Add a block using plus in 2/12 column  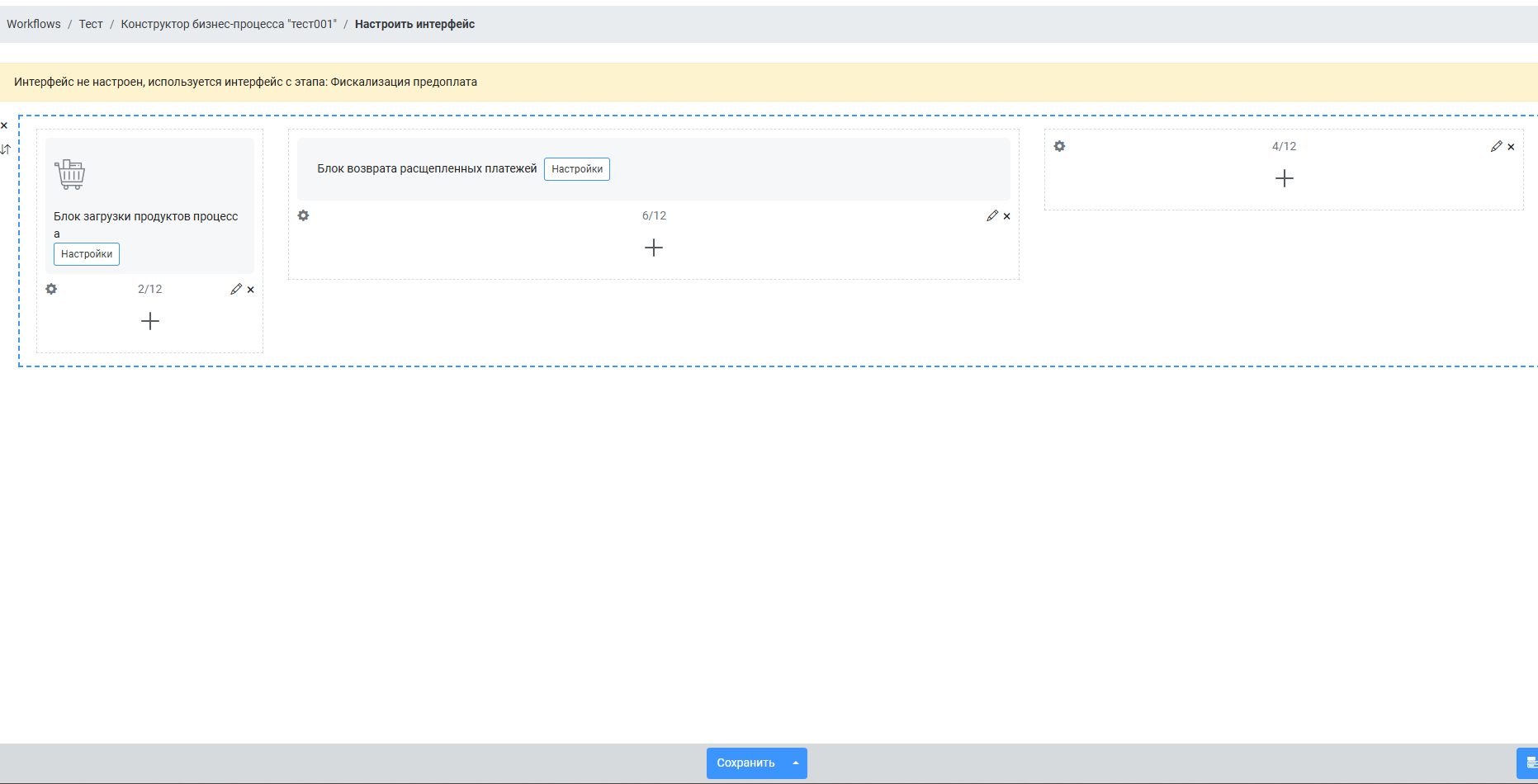coord(150,321)
